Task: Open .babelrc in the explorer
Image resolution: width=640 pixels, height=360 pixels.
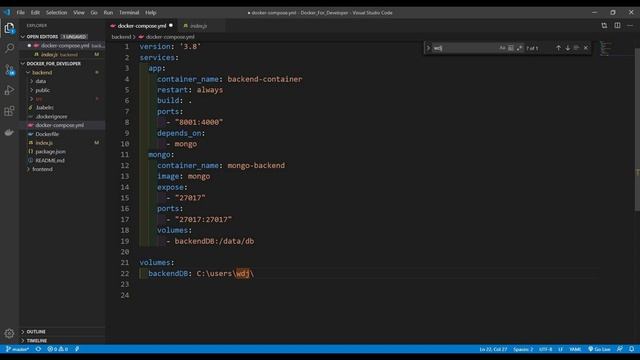Action: coord(44,107)
